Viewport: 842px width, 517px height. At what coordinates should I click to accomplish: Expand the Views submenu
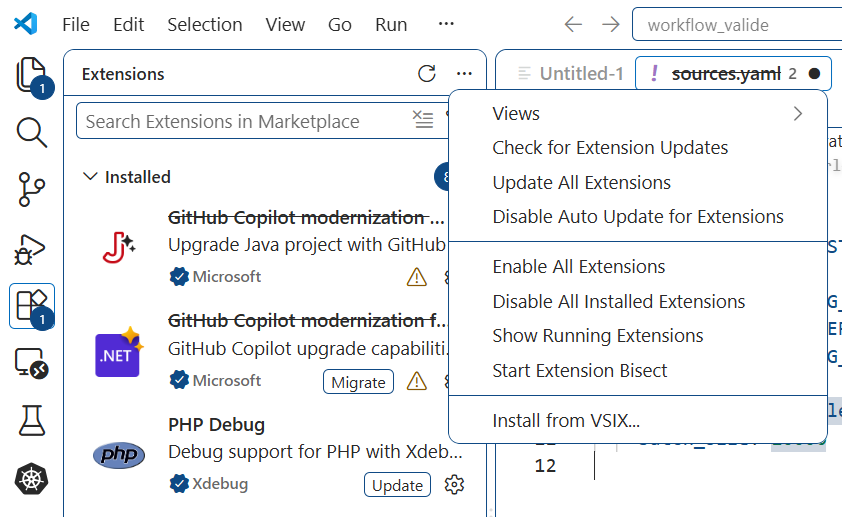[637, 113]
